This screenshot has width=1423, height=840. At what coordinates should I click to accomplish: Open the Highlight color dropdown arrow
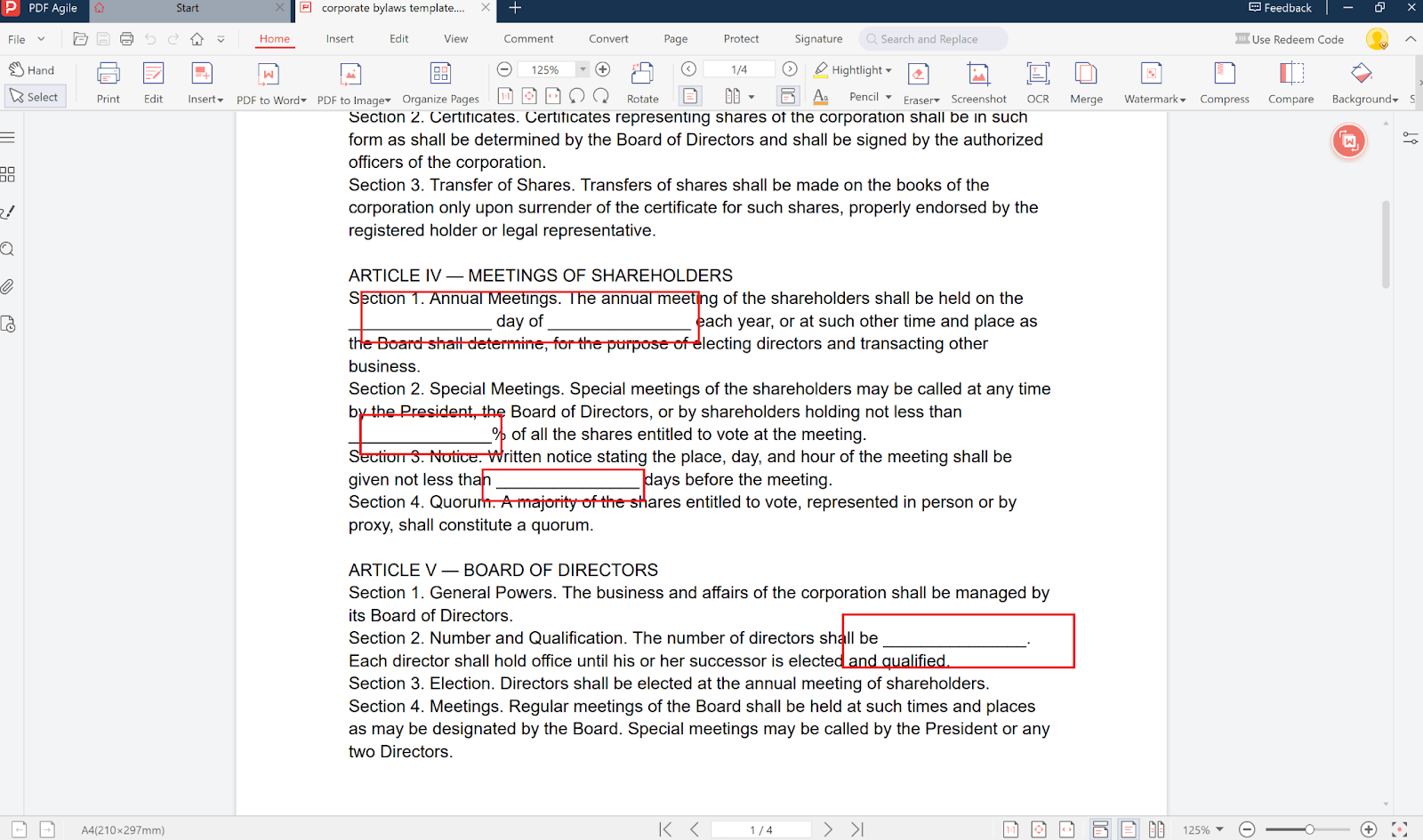(x=888, y=70)
